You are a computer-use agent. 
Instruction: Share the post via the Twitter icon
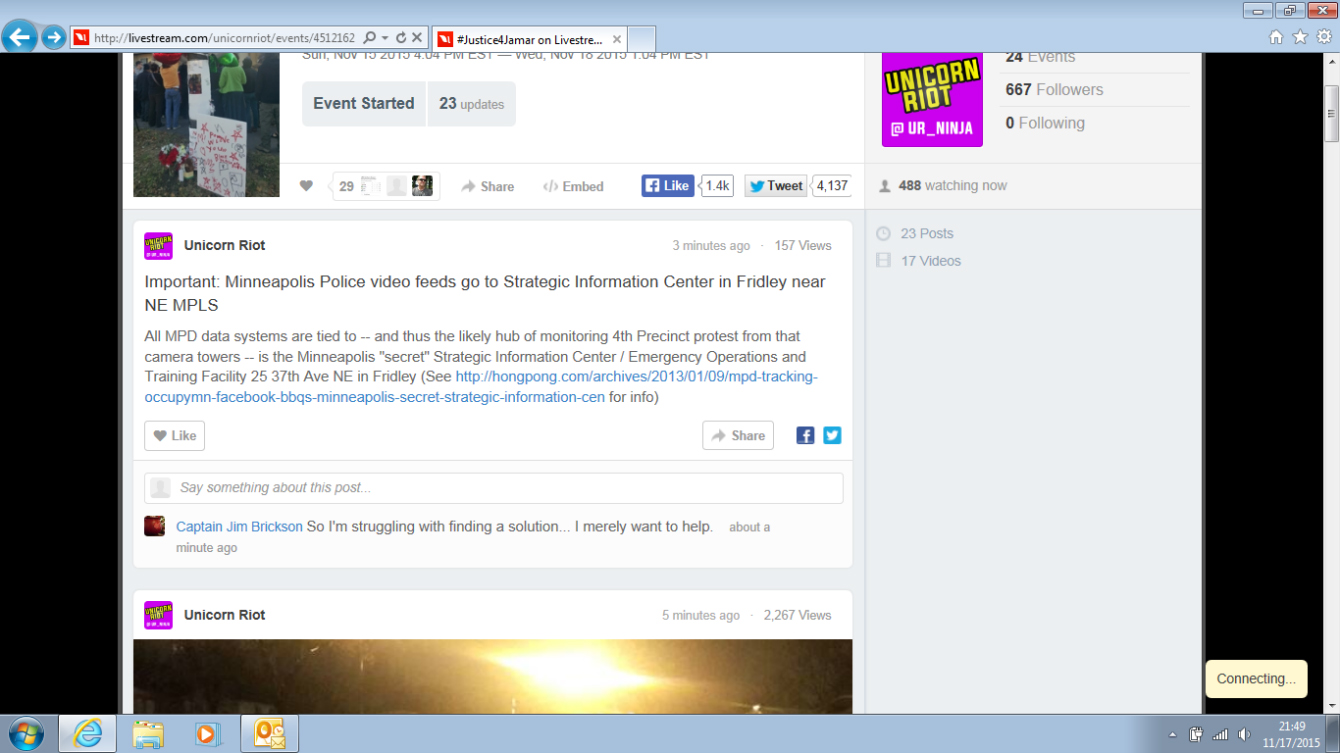(831, 435)
